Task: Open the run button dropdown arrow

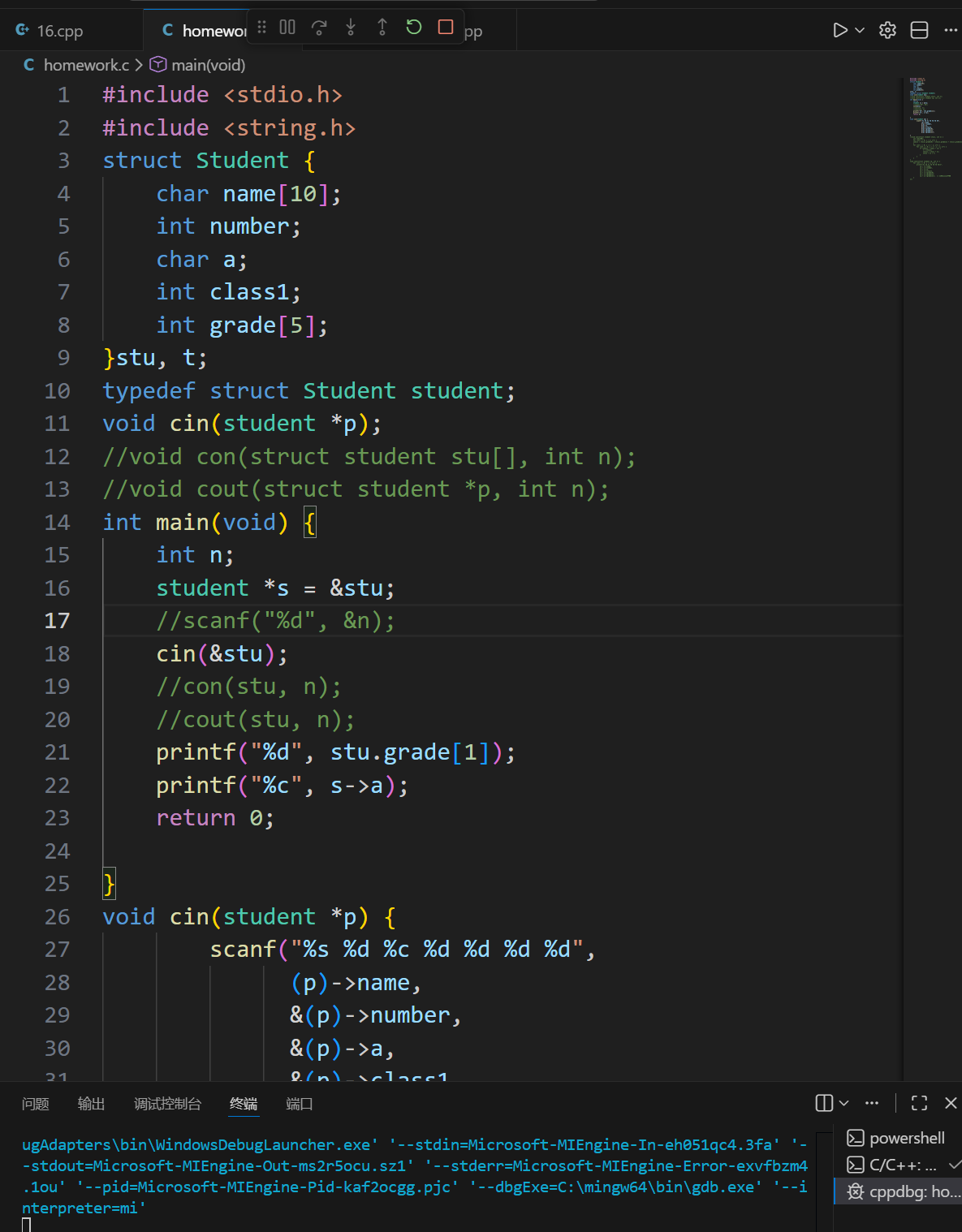Action: point(861,30)
